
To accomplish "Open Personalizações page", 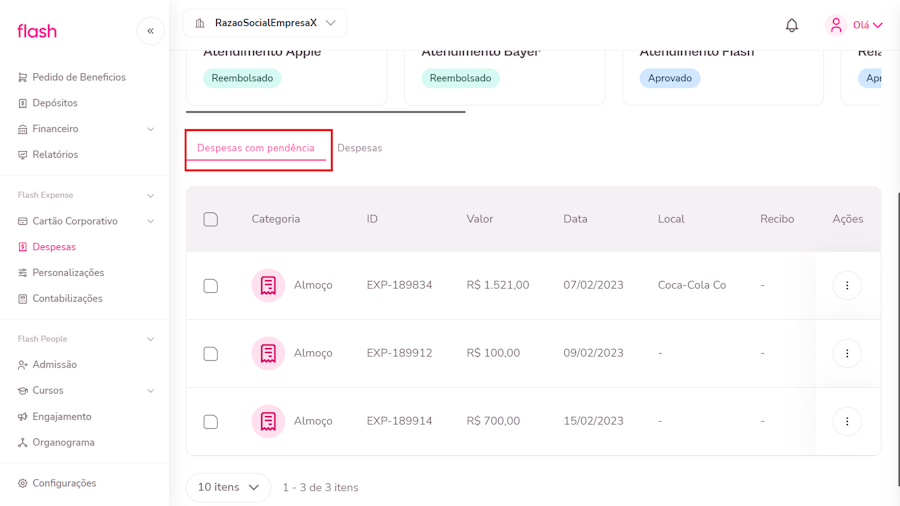I will tap(68, 273).
